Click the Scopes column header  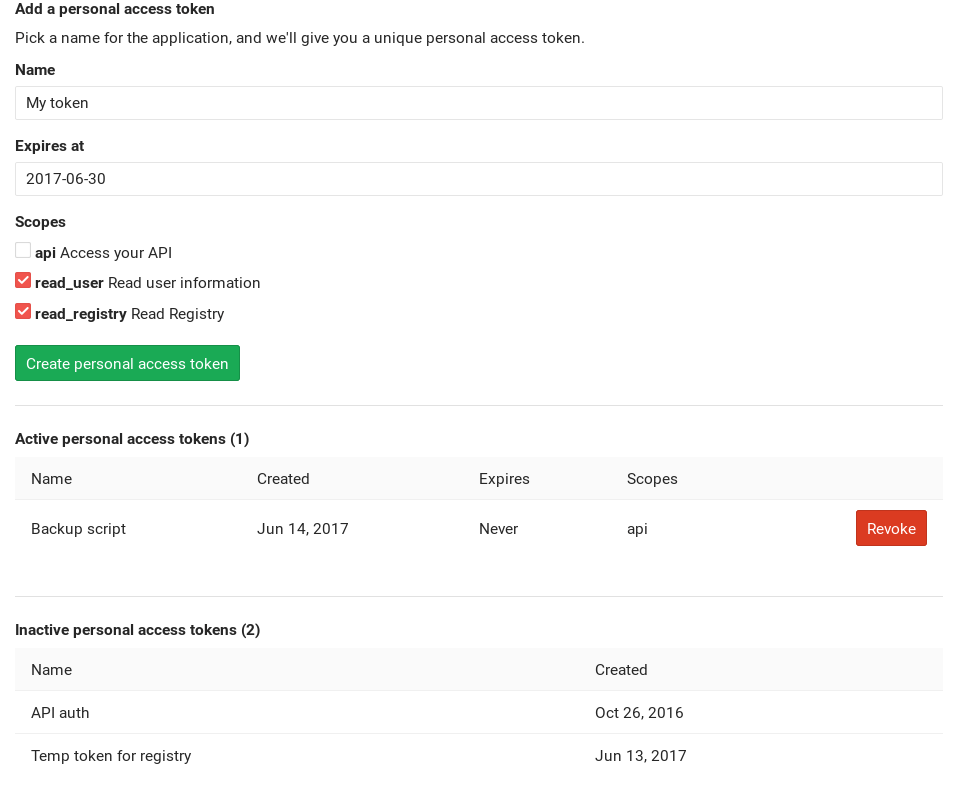652,478
